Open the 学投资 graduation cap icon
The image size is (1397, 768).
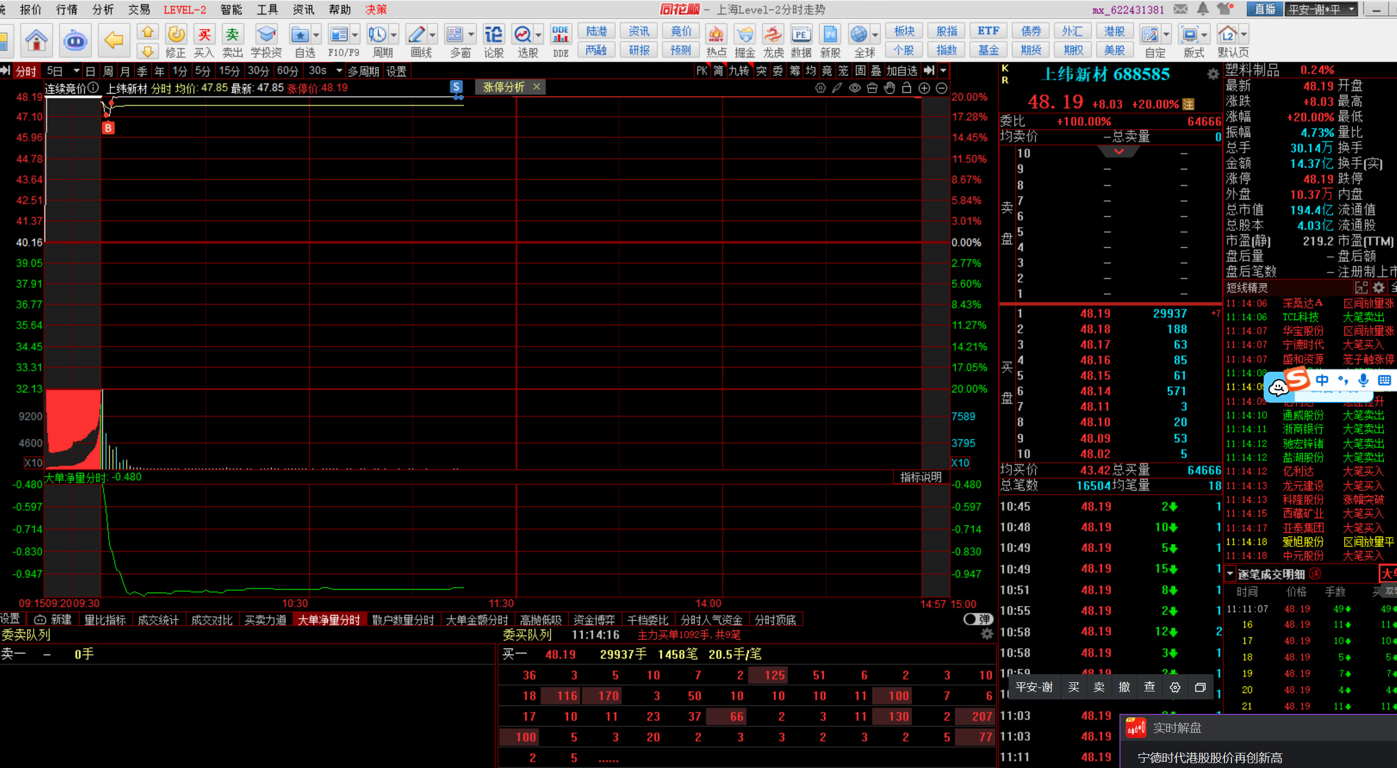(266, 40)
